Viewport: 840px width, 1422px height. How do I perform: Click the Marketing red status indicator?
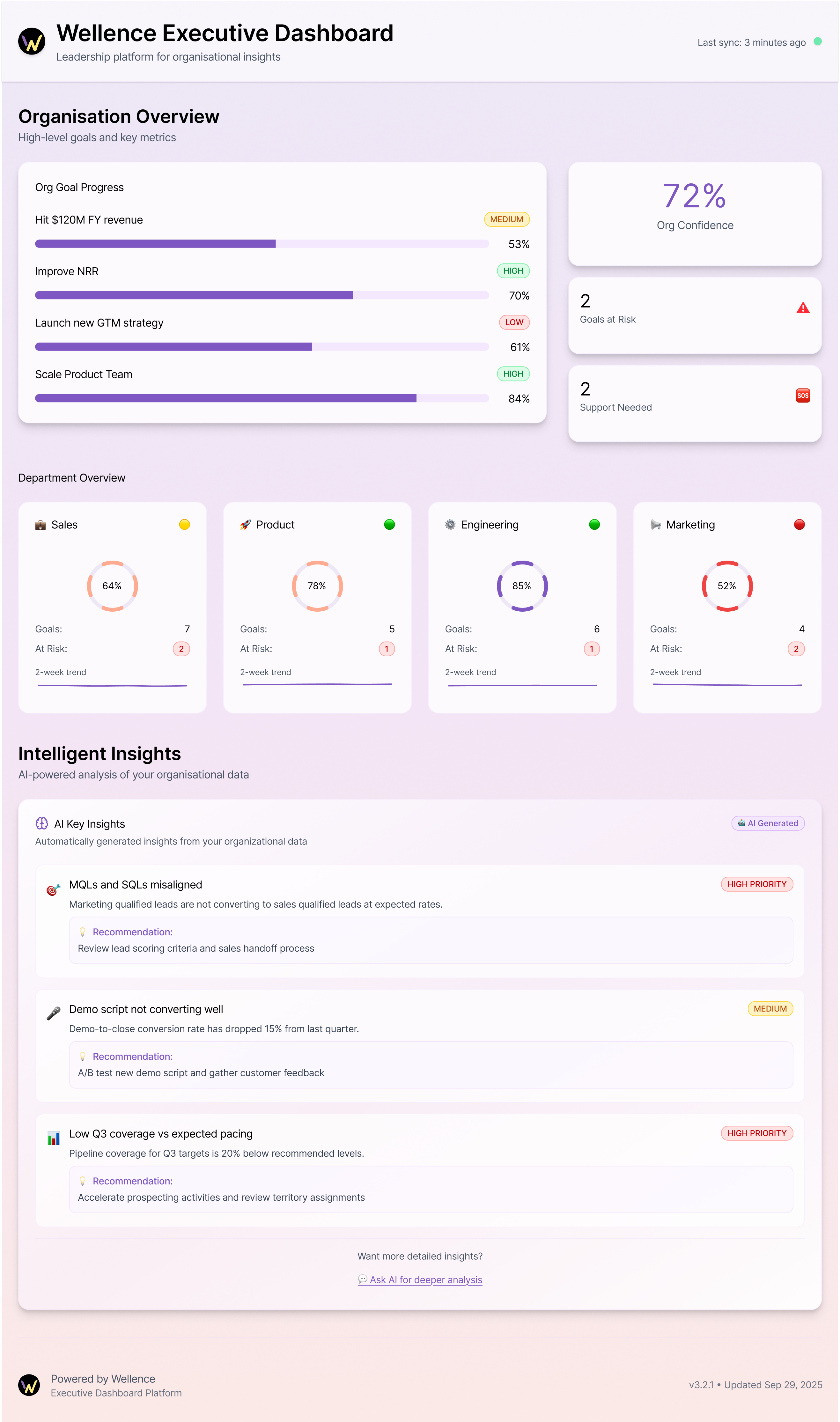(799, 525)
